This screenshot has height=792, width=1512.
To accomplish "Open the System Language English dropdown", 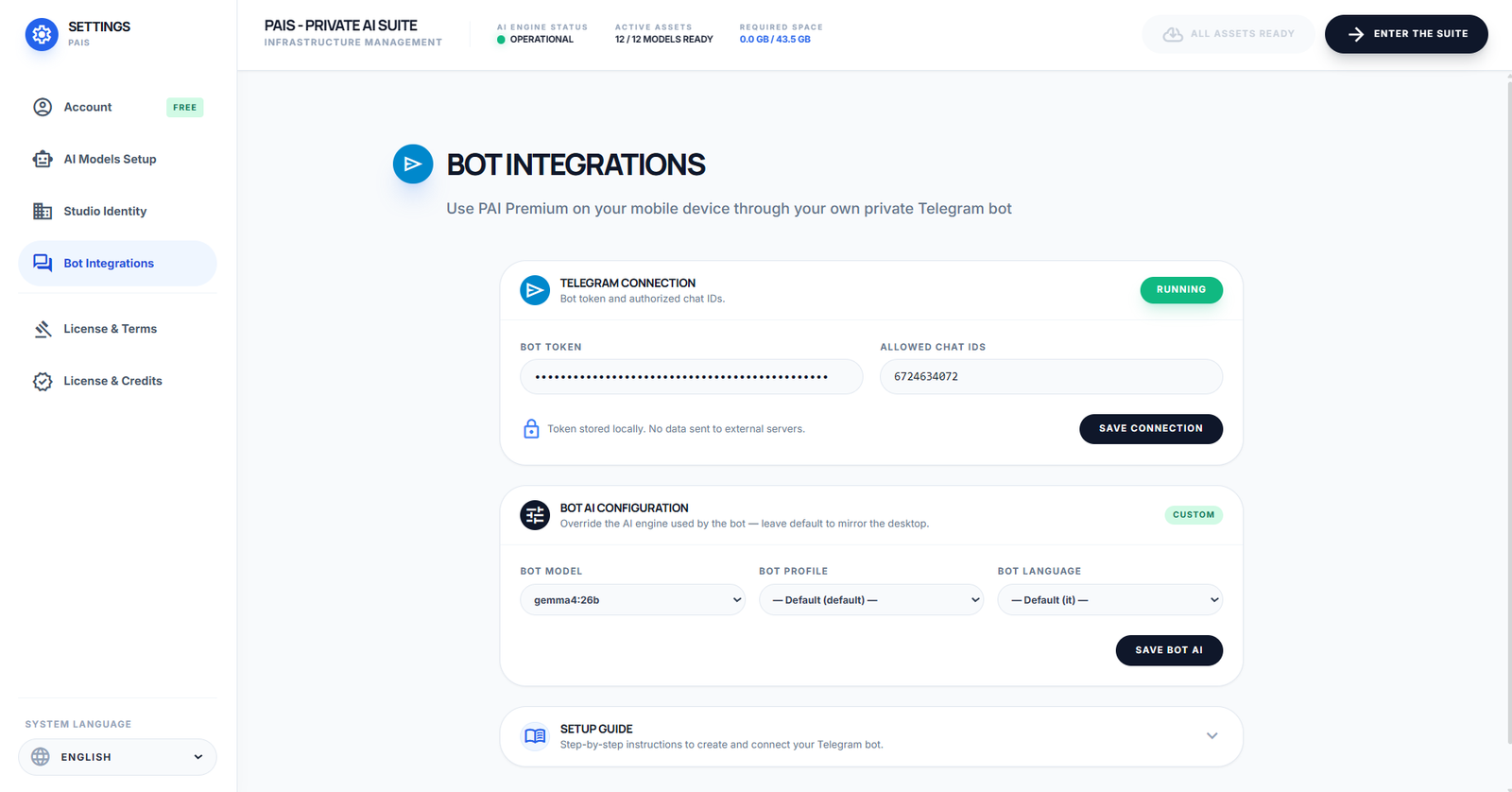I will click(x=117, y=757).
